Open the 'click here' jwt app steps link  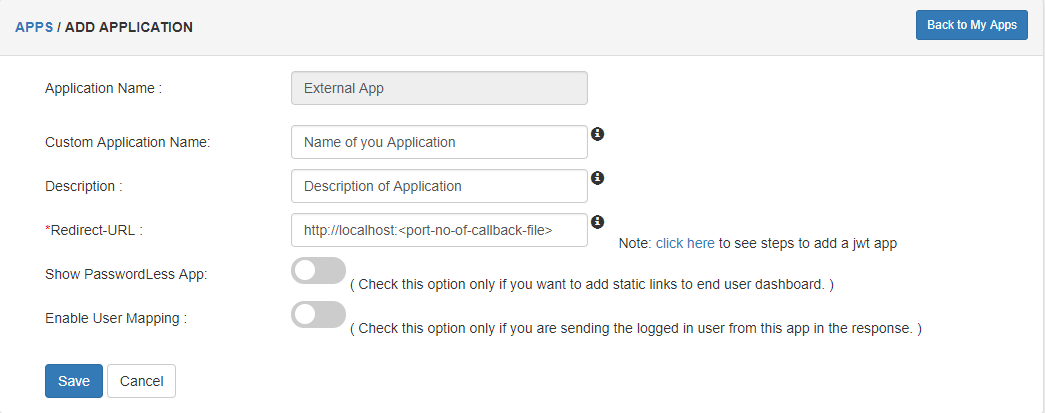685,243
